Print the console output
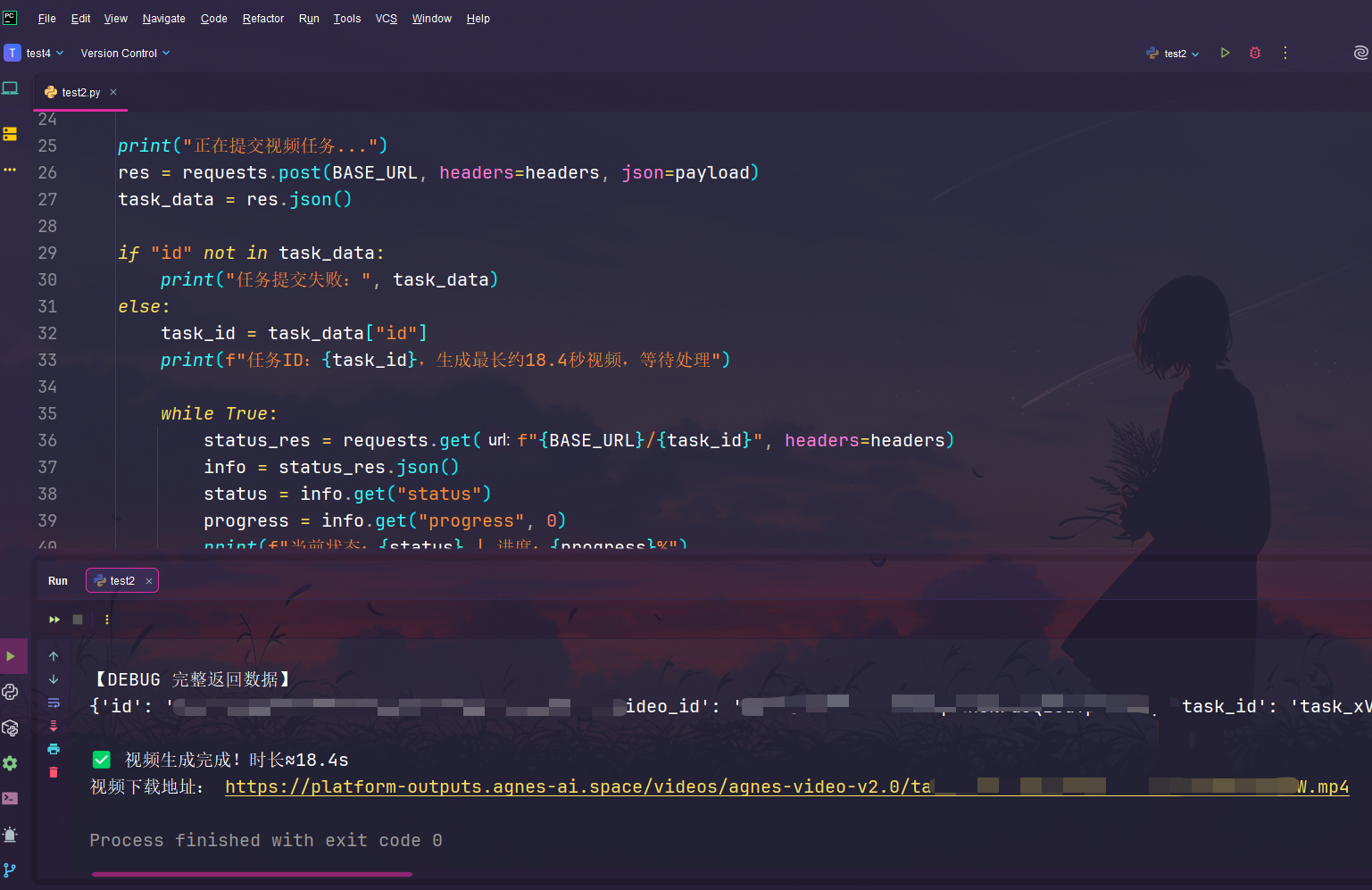Screen dimensions: 1372x890 point(54,749)
